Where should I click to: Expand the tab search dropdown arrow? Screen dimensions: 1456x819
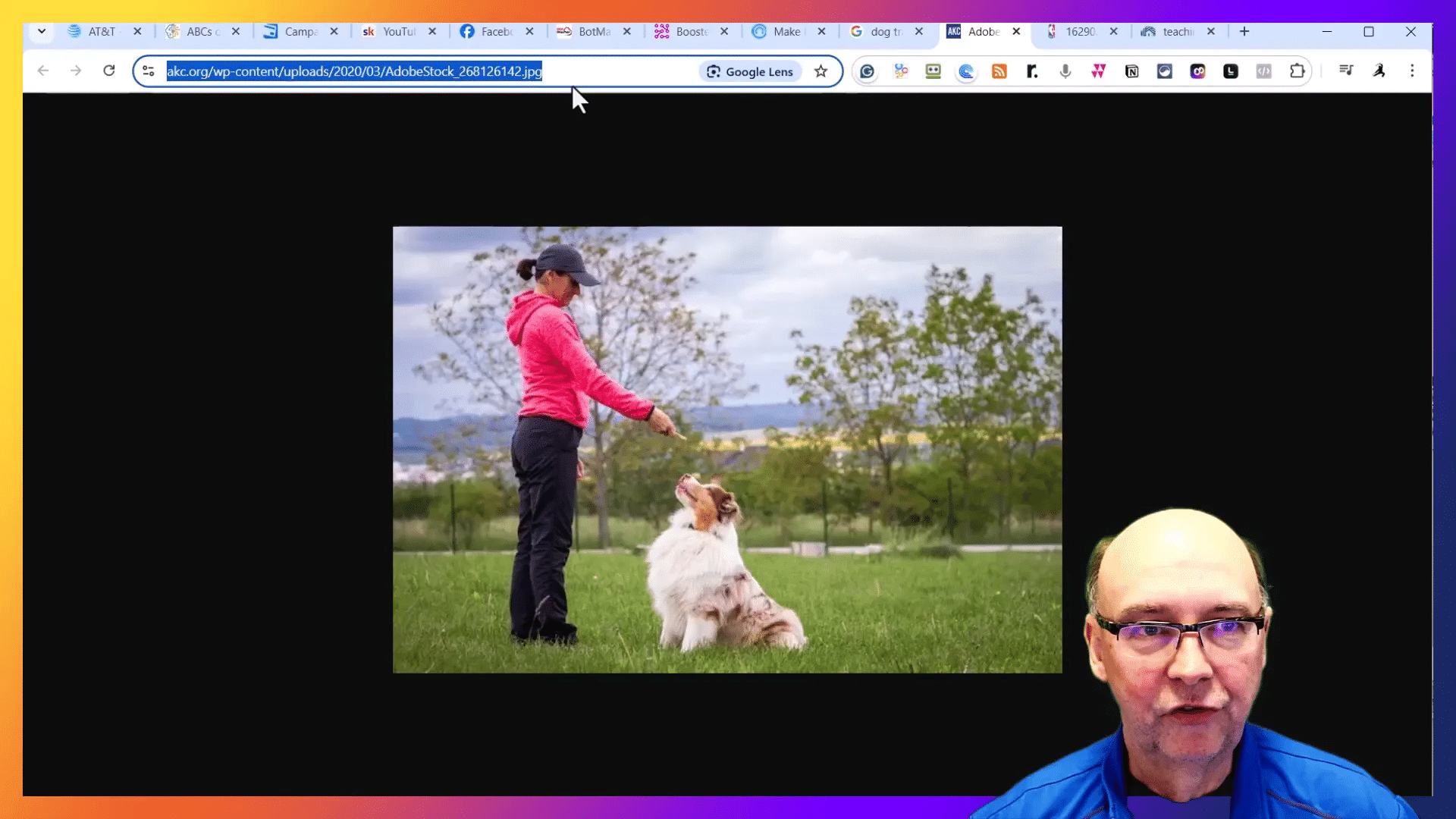coord(42,31)
